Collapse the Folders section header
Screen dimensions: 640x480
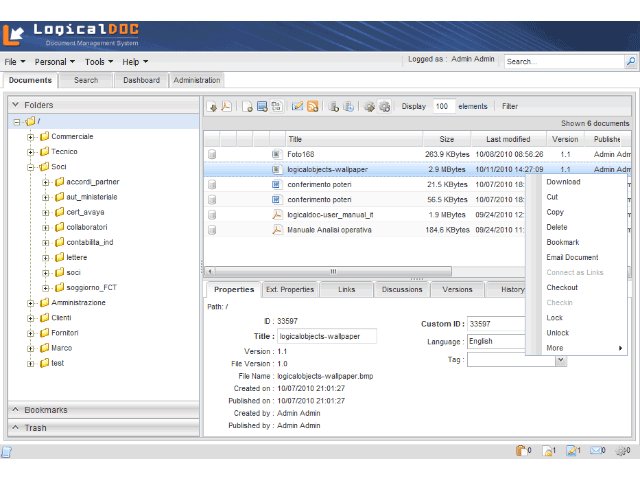[x=103, y=105]
